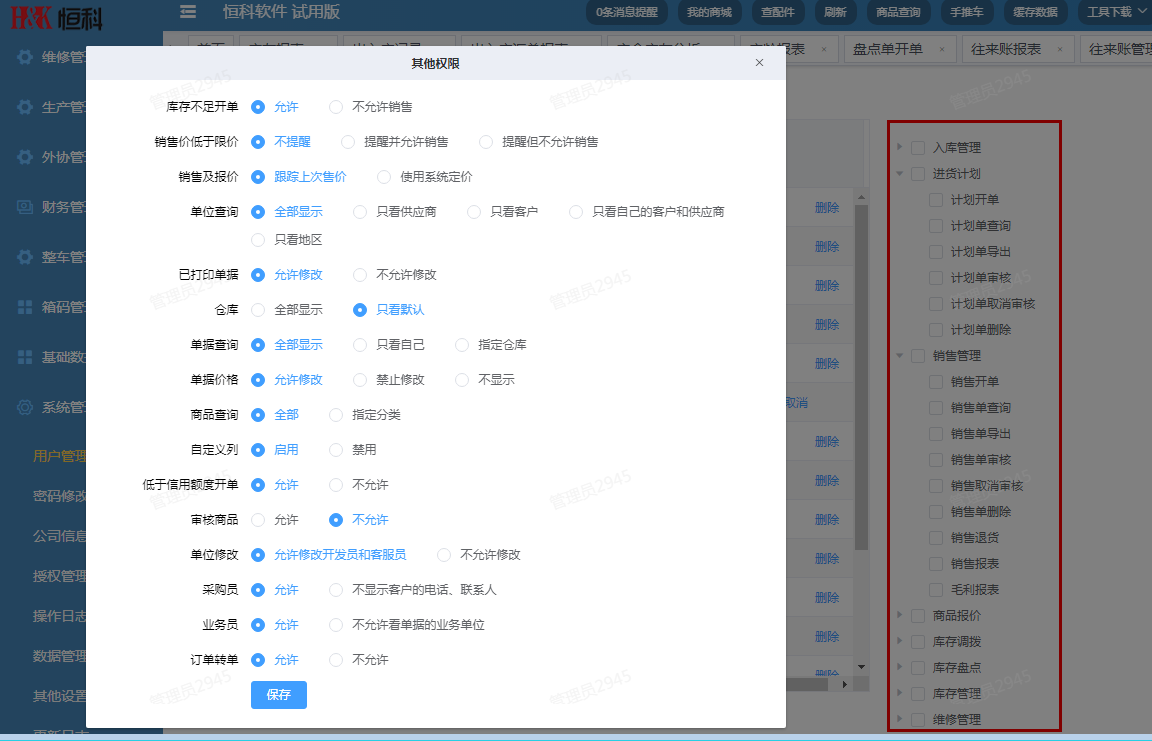1152x741 pixels.
Task: Switch to the 盘点单开单 tab
Action: (889, 47)
